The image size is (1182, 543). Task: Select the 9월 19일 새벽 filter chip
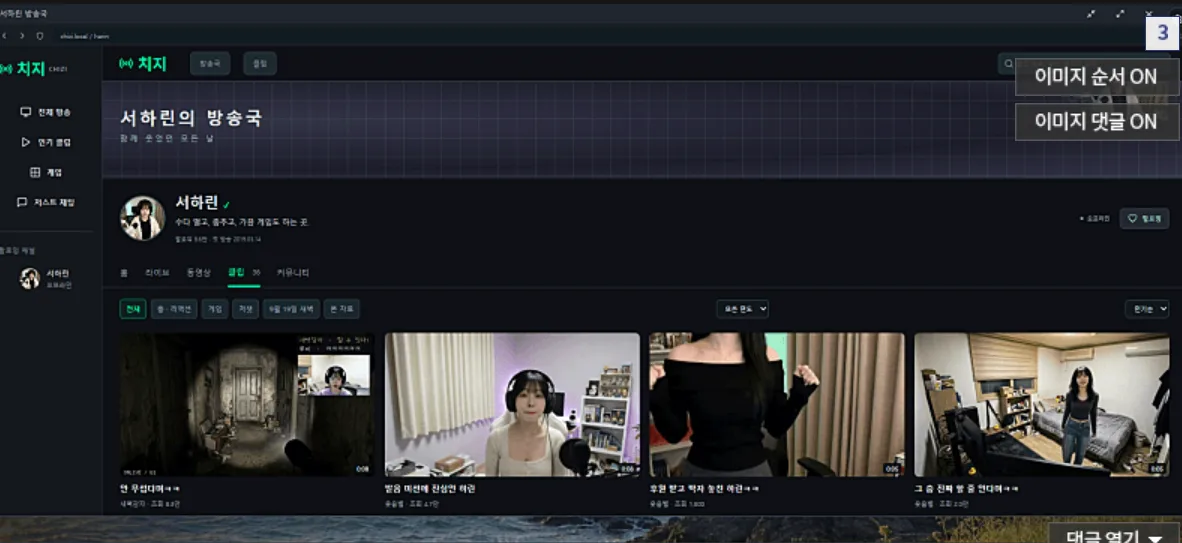(291, 308)
